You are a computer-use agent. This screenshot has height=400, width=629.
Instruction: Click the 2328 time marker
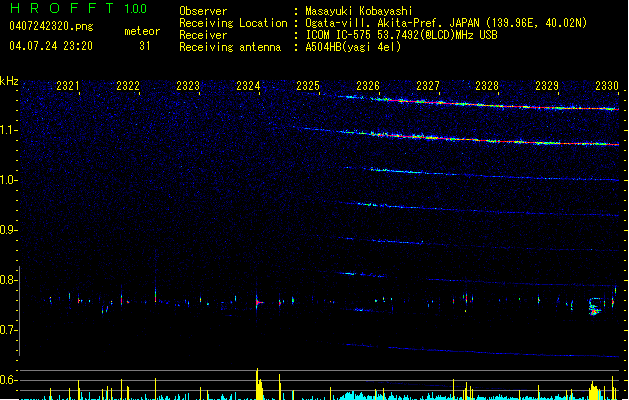(x=487, y=86)
